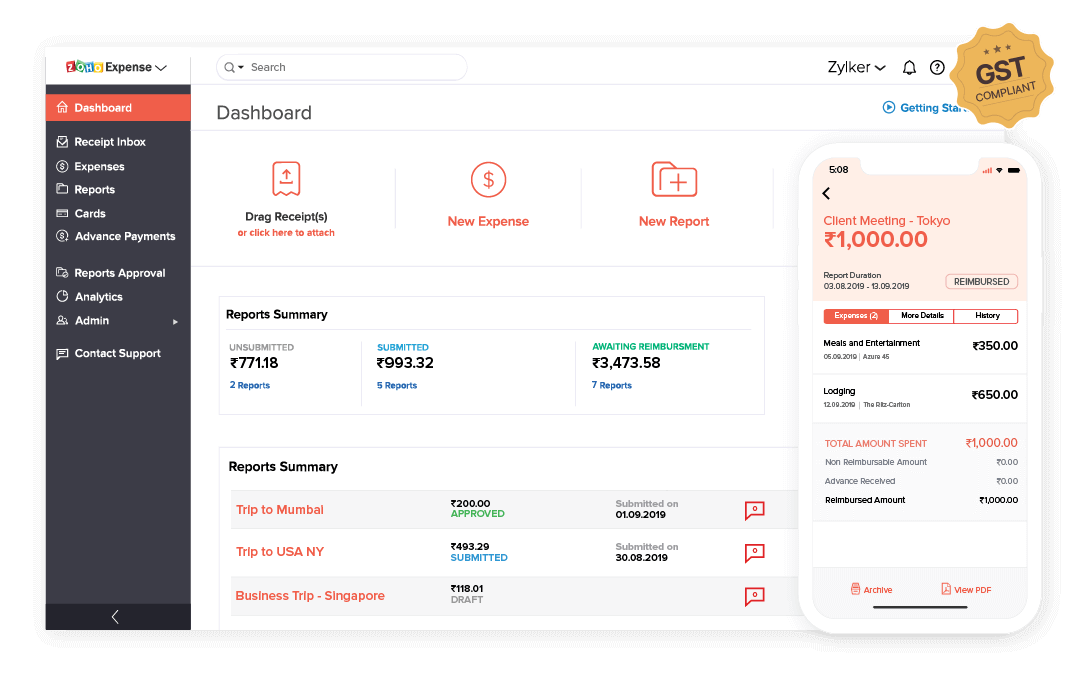This screenshot has height=681, width=1088.
Task: Open the 7 Reports awaiting reimbursement link
Action: 611,385
